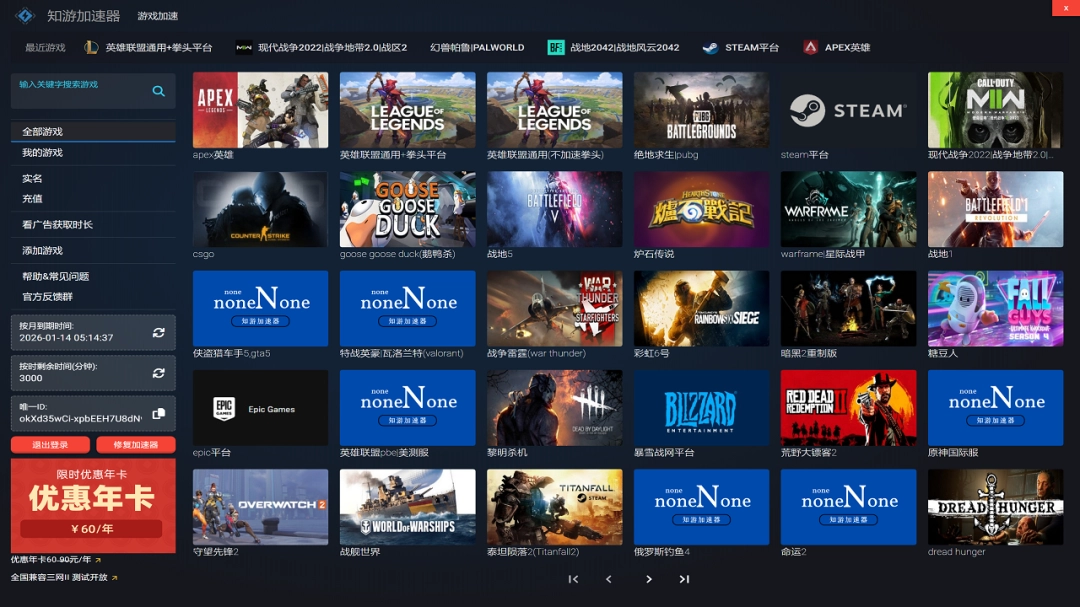
Task: Select the Goose Goose Duck game thumbnail
Action: (407, 209)
